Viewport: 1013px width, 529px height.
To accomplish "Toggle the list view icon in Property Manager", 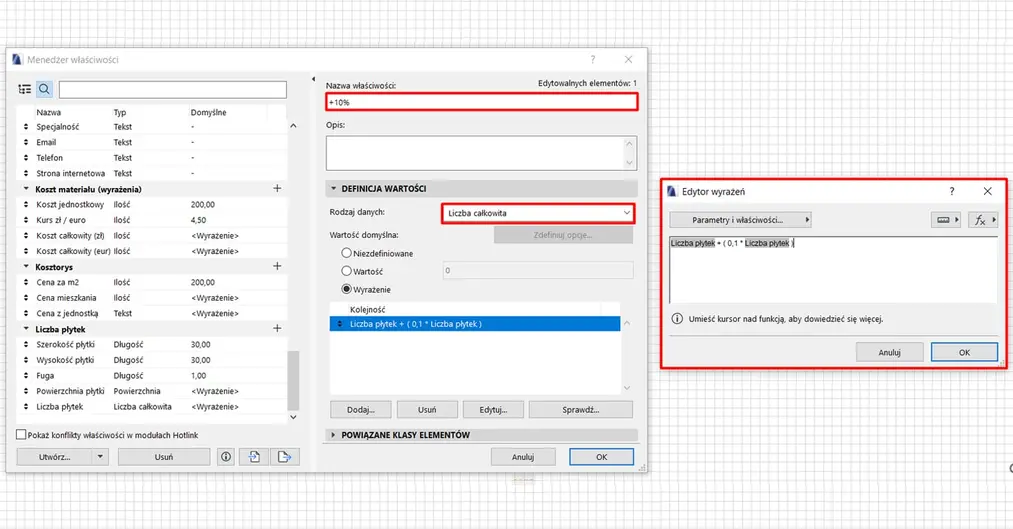I will [25, 89].
